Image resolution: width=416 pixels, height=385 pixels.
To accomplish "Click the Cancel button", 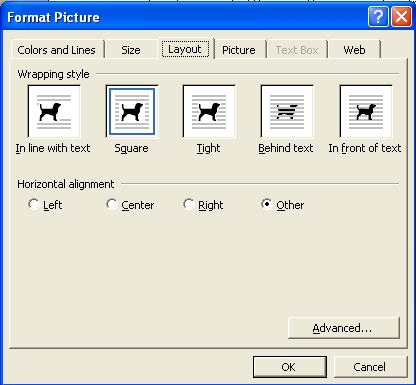I will click(370, 367).
